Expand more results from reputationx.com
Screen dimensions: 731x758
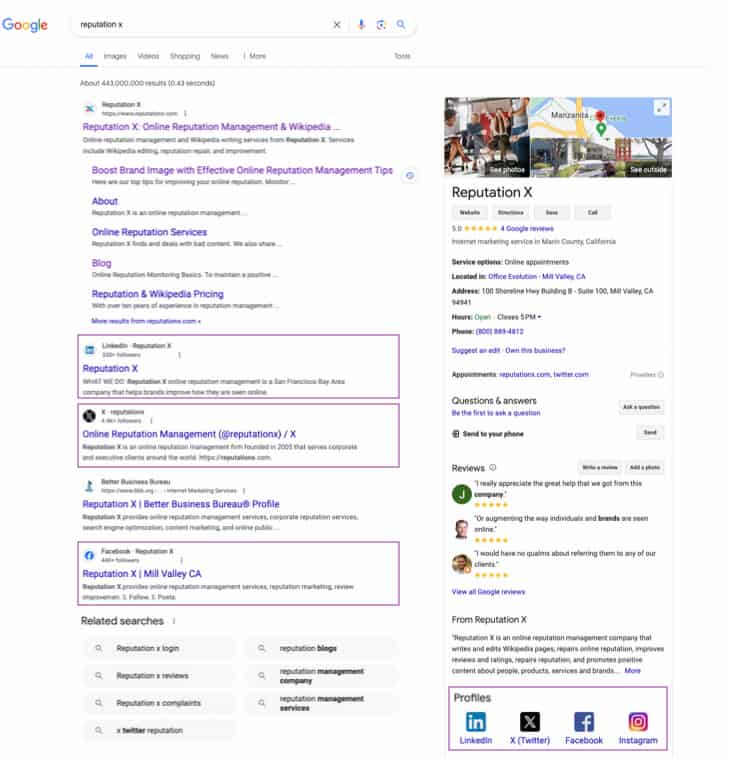(146, 321)
